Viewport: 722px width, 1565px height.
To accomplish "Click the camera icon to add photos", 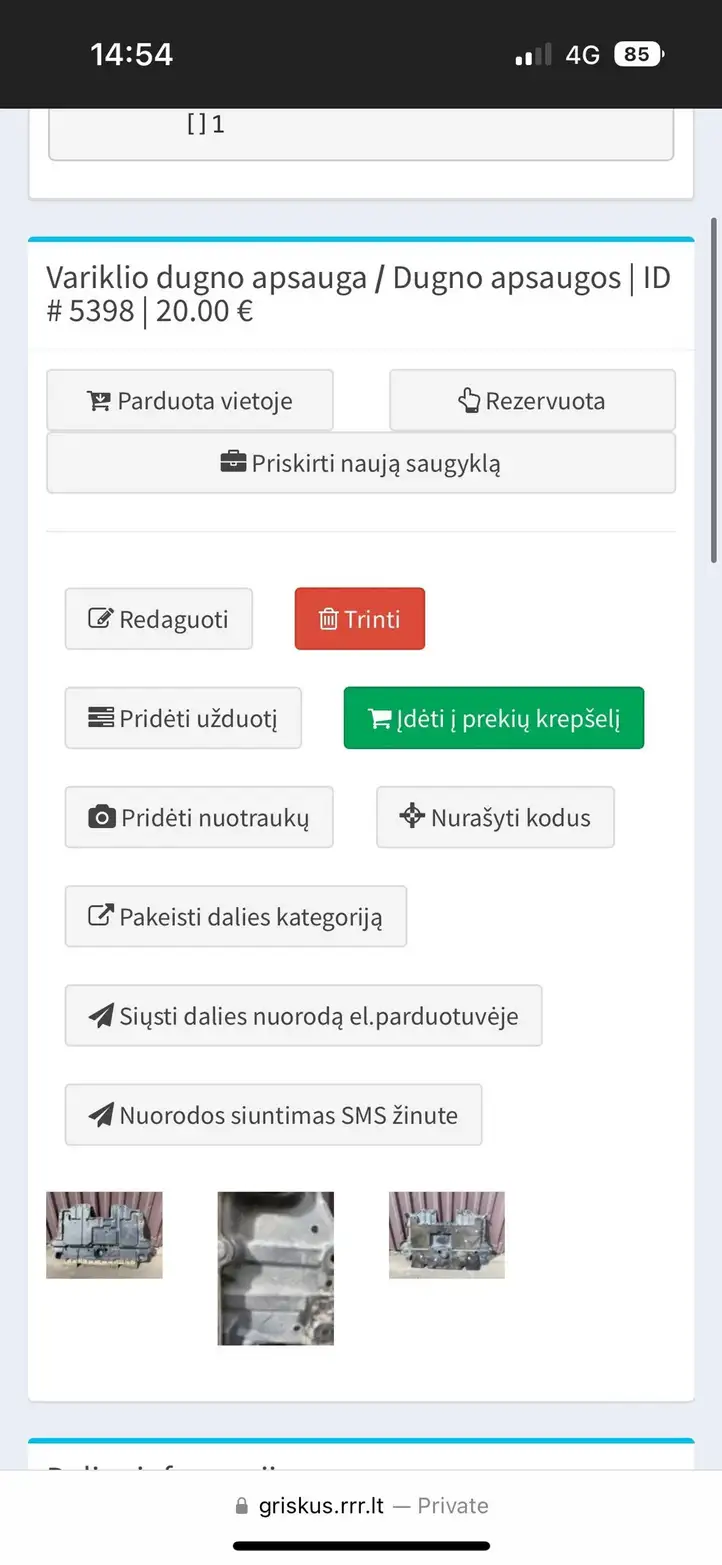I will click(102, 817).
